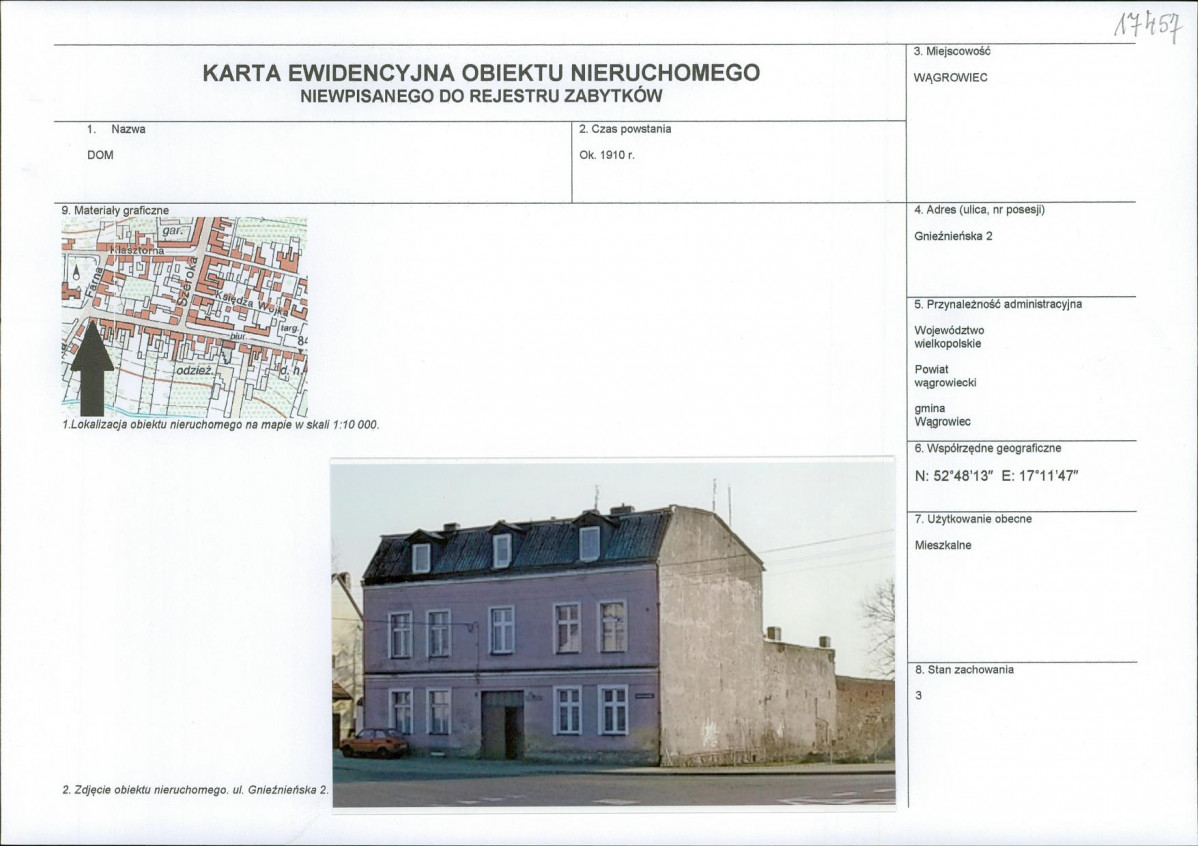Click the coordinates "N: 52°48'13" E: 17°11'47""
This screenshot has width=1198, height=846.
(x=996, y=476)
